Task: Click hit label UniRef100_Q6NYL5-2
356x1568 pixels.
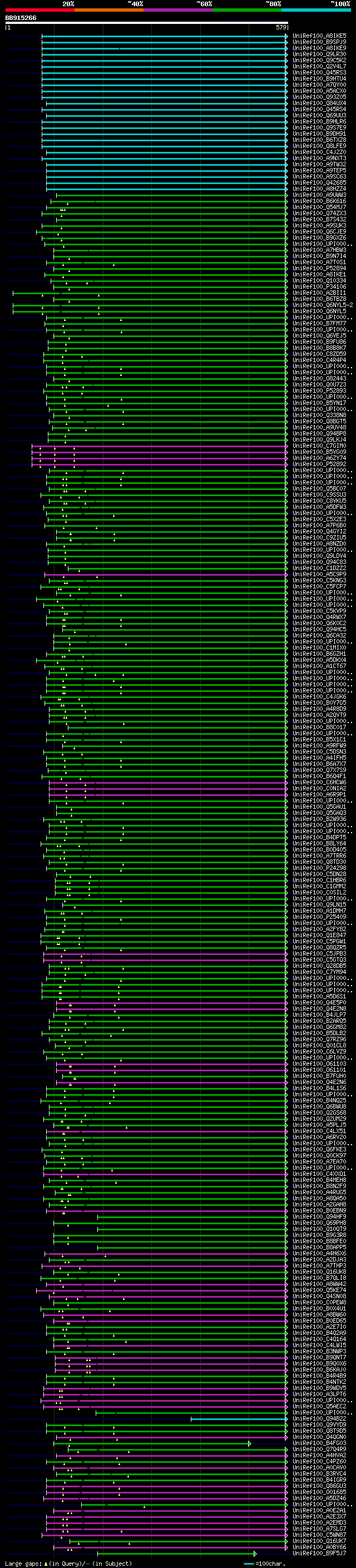Action: click(323, 305)
